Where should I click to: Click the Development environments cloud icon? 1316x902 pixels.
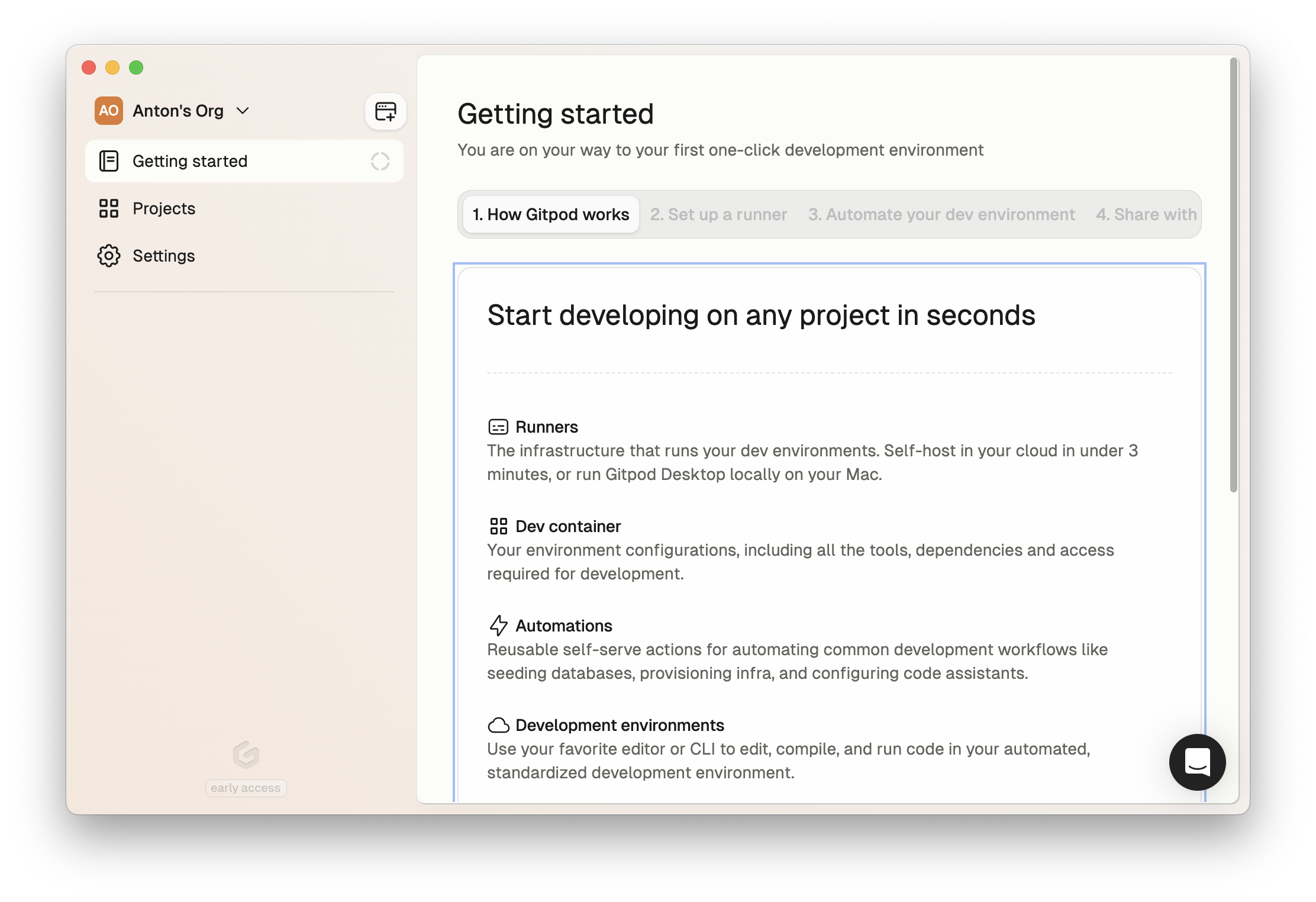tap(498, 725)
